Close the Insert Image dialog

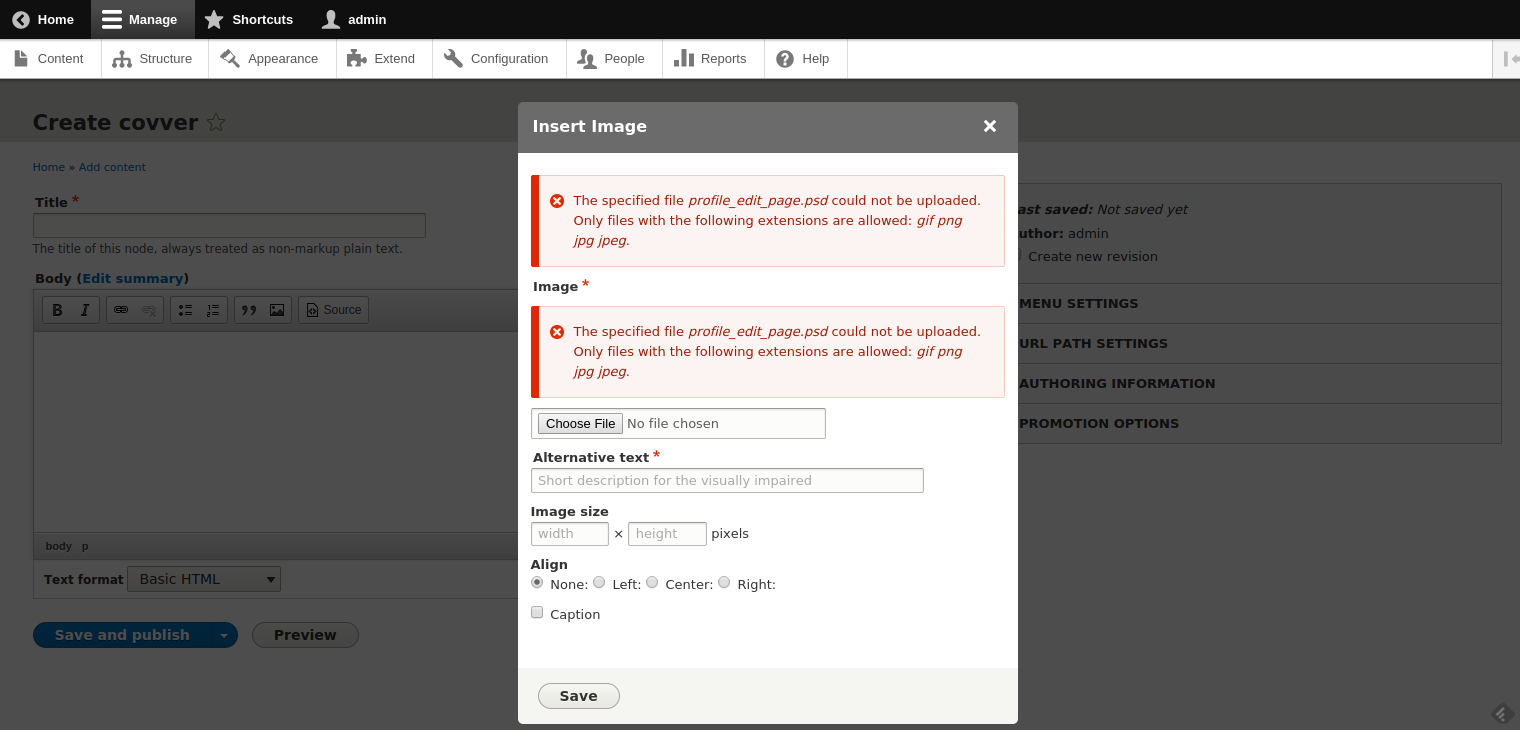[990, 126]
